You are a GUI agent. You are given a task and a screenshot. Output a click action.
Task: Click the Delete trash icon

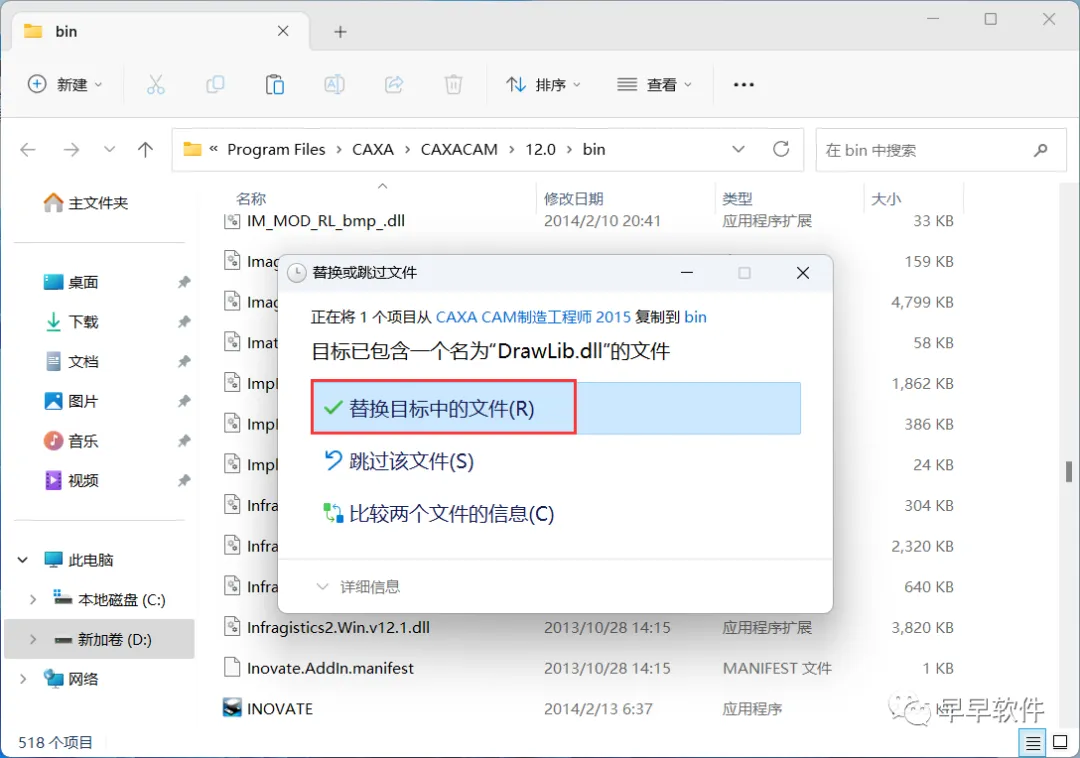pos(453,85)
